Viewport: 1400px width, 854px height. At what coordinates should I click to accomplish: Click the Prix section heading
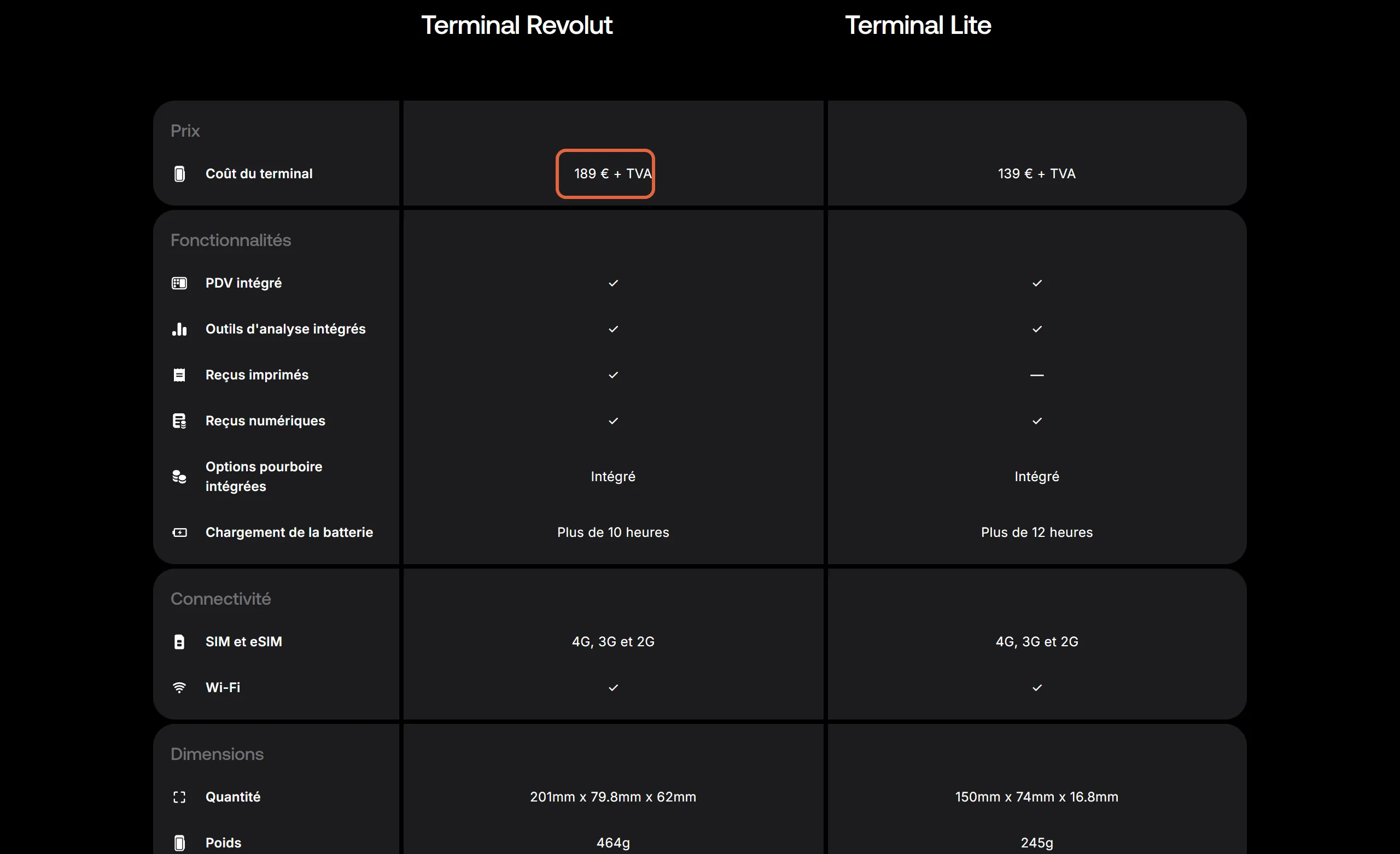click(x=185, y=131)
